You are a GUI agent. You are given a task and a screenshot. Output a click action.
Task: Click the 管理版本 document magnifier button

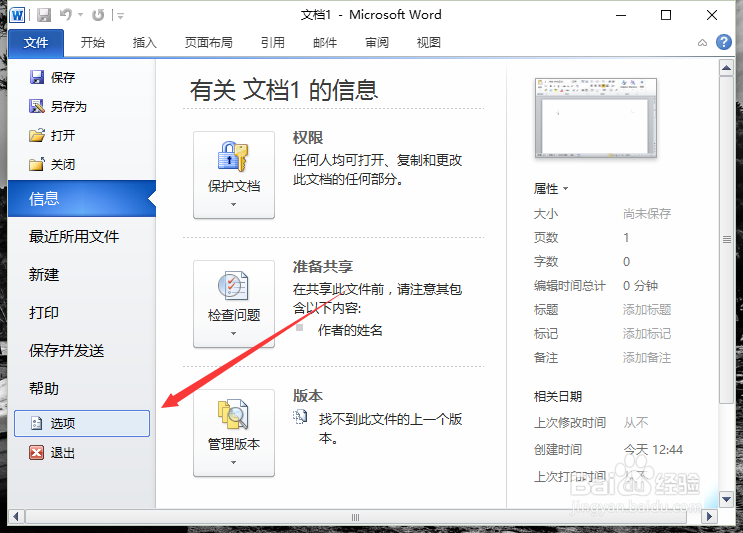(x=234, y=433)
